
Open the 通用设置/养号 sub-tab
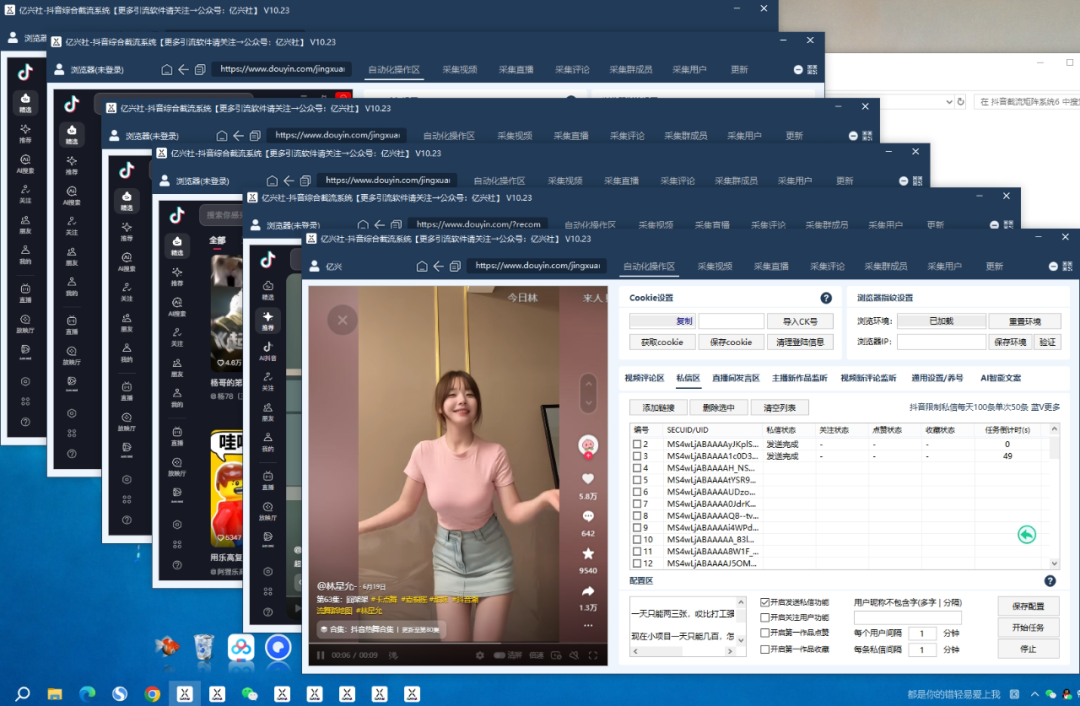pyautogui.click(x=937, y=377)
